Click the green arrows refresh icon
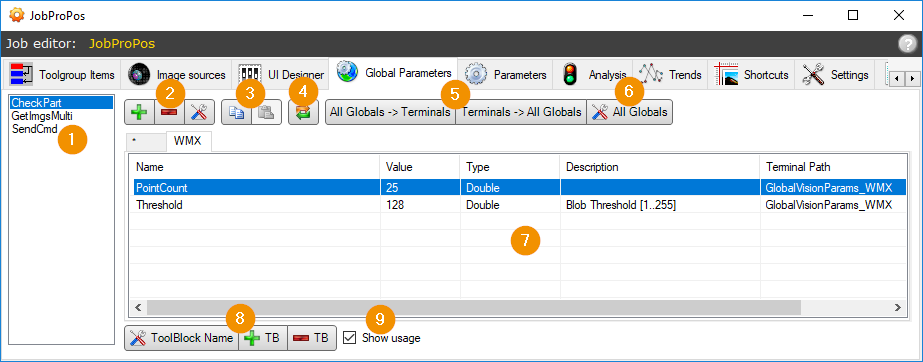The width and height of the screenshot is (923, 362). tap(304, 112)
